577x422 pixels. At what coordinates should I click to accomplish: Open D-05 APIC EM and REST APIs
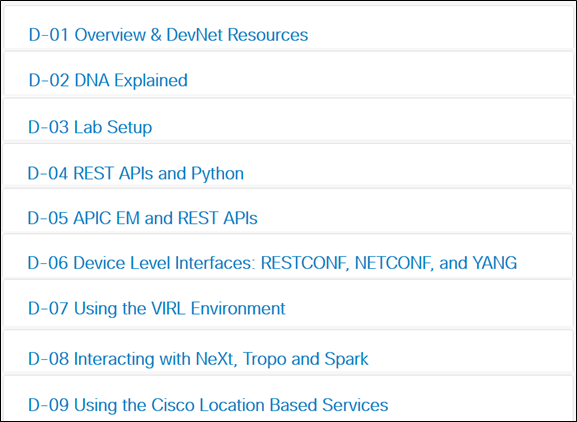(x=142, y=218)
